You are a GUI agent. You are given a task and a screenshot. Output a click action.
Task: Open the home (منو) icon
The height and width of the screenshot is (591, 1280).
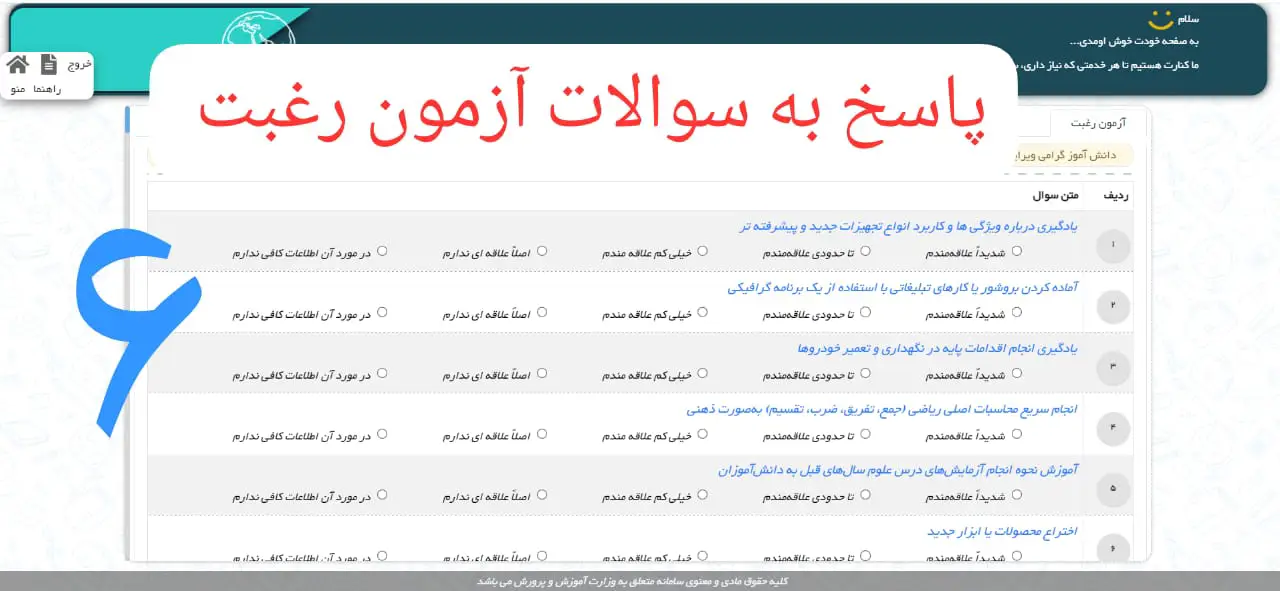coord(16,64)
